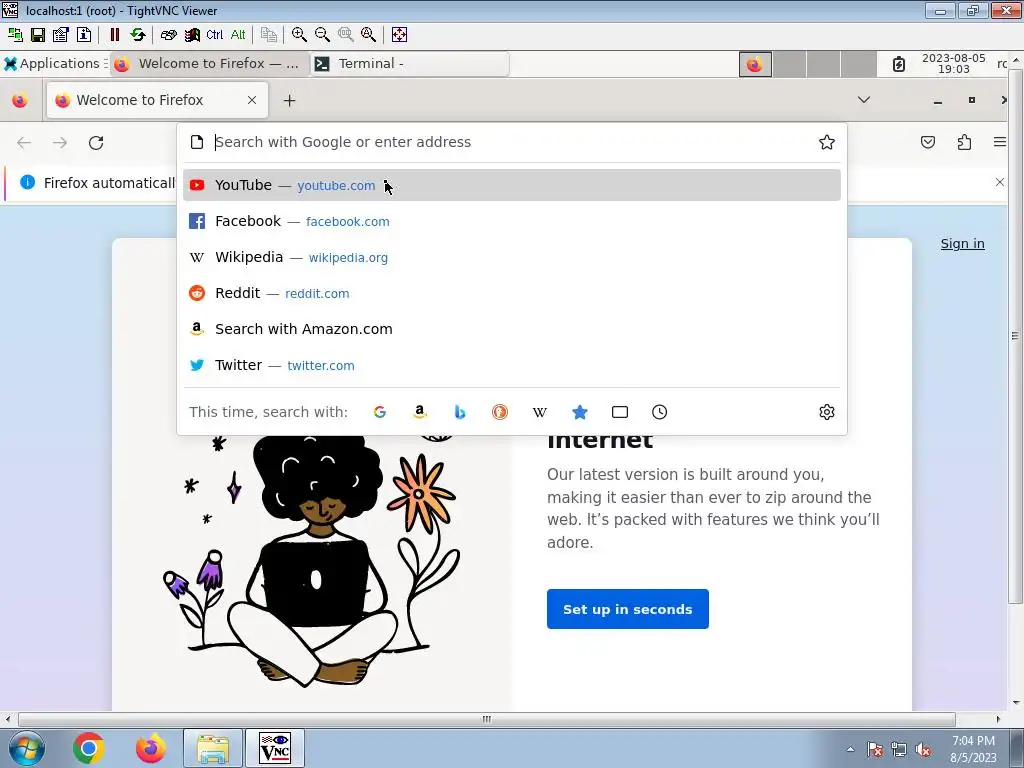This screenshot has height=768, width=1024.
Task: Open the Windows Start button
Action: tap(26, 748)
